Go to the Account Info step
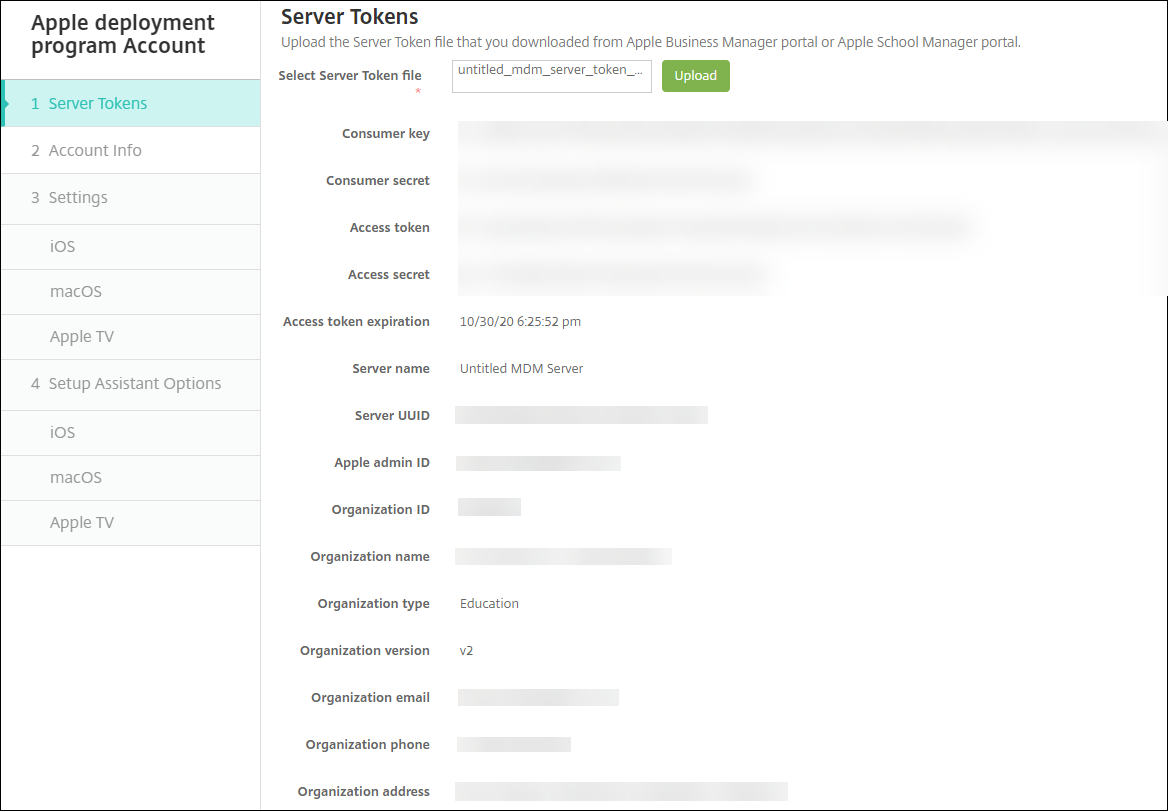Screen dimensions: 1168x811 (95, 151)
